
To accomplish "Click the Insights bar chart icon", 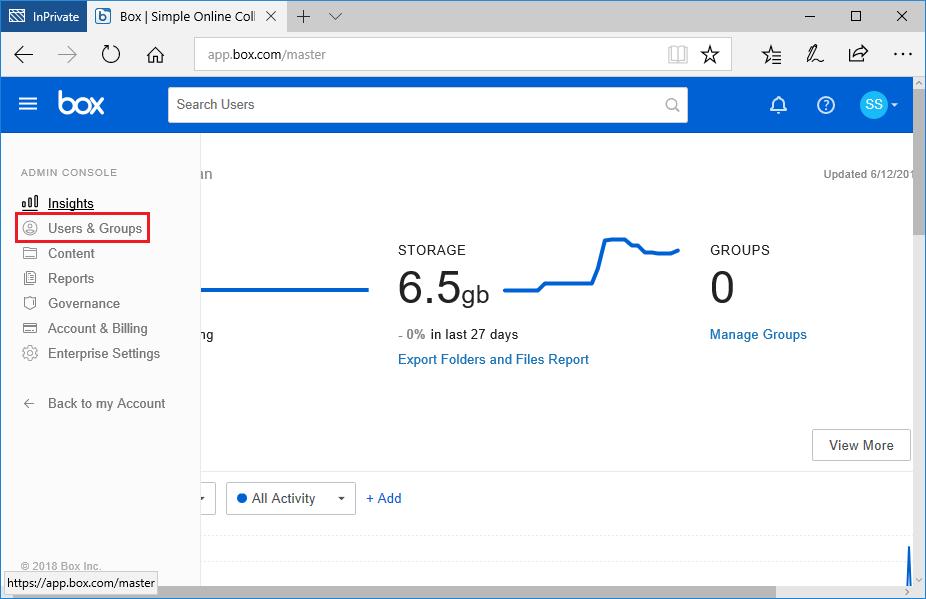I will pos(30,203).
